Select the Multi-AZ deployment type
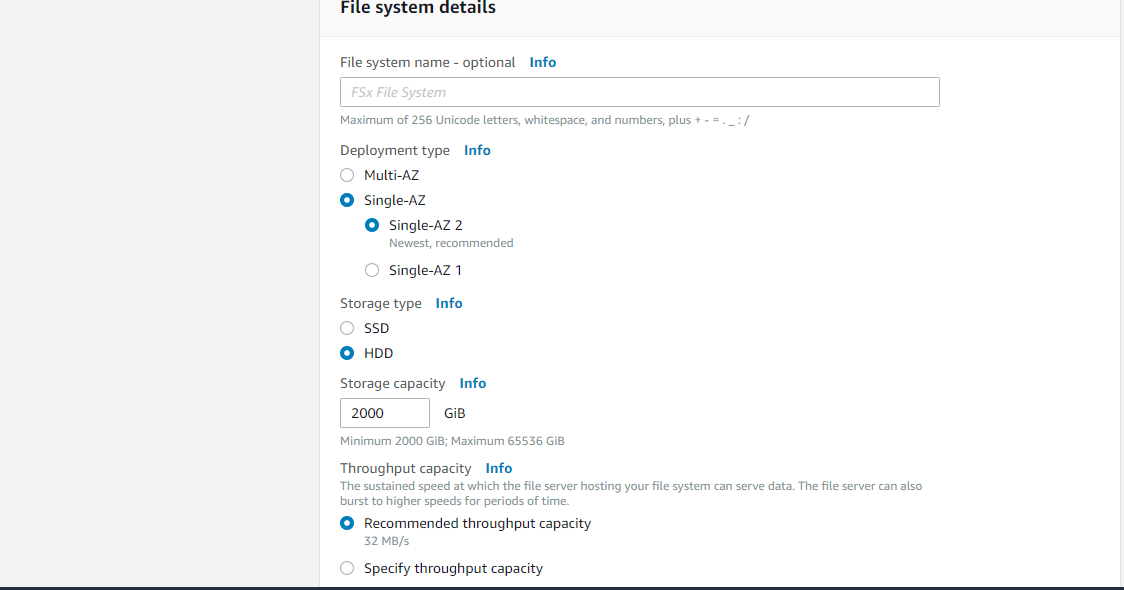Image resolution: width=1124 pixels, height=590 pixels. (347, 175)
